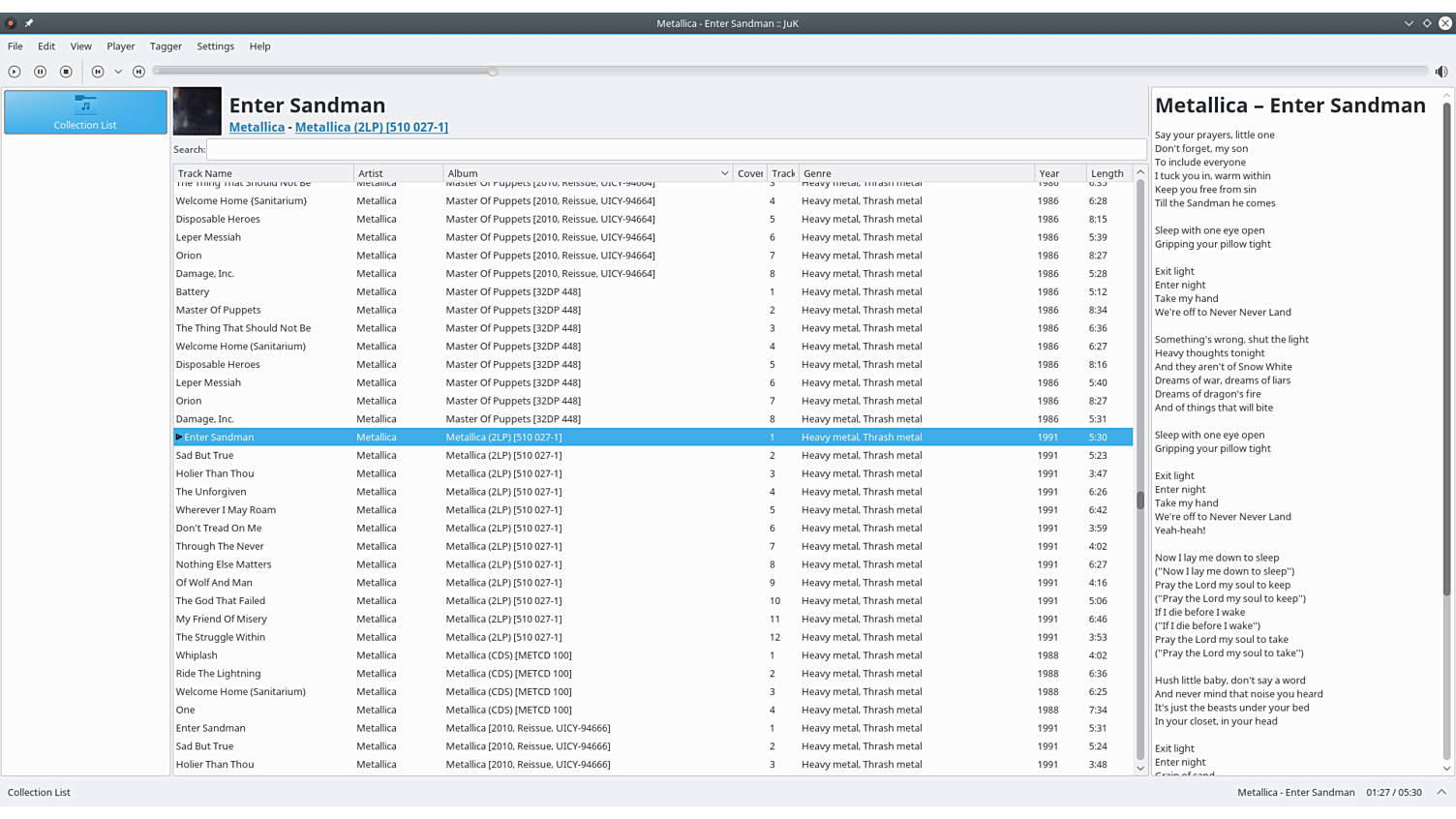Screen dimensions: 1456x819
Task: Stop playback with the stop icon
Action: click(x=66, y=72)
